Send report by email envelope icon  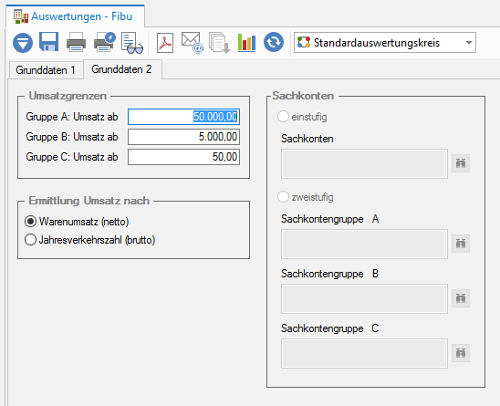(x=192, y=43)
